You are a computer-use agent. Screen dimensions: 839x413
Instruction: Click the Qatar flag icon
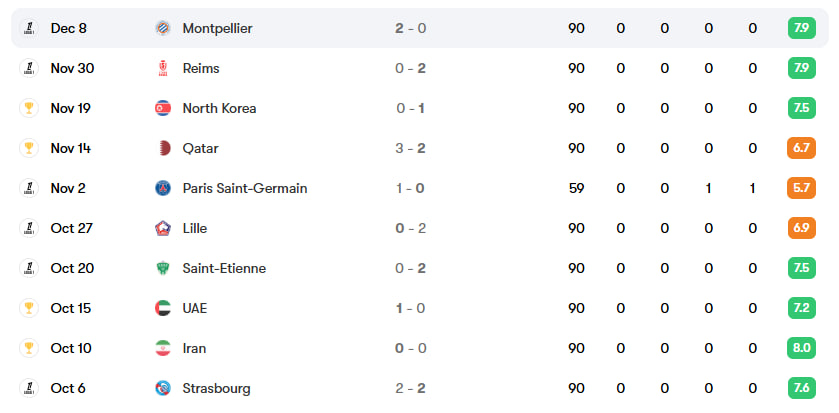tap(163, 148)
